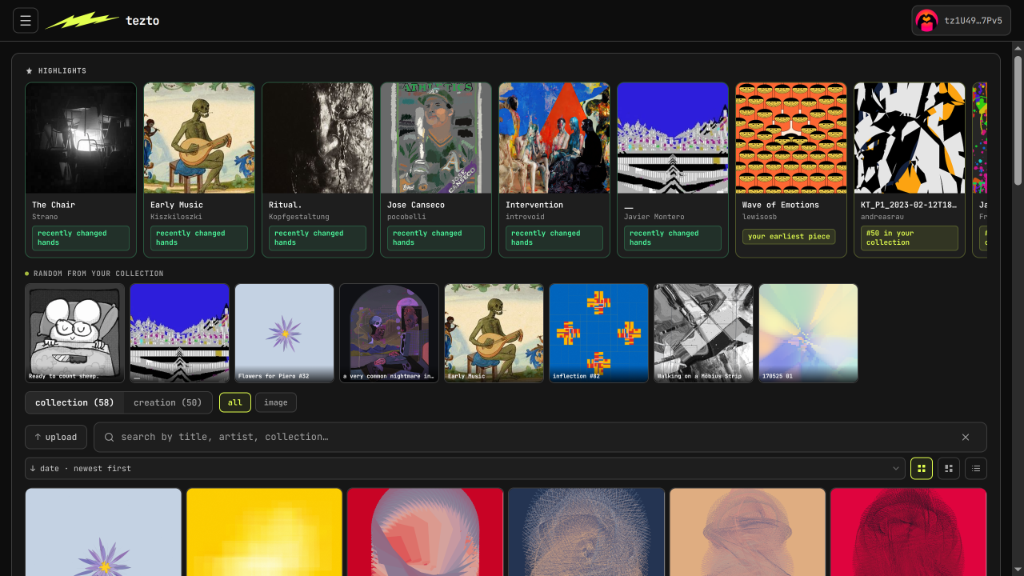
Task: Switch to collection (58) tab
Action: coord(74,403)
